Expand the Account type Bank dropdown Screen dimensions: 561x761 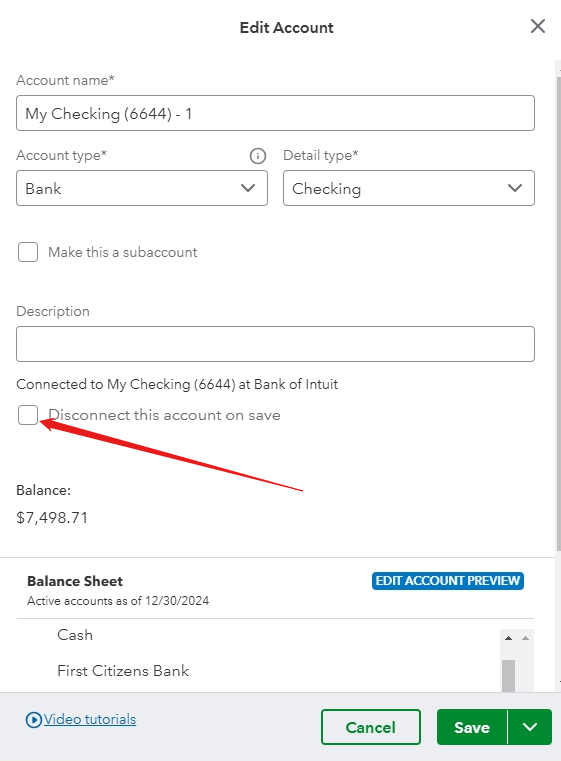pyautogui.click(x=142, y=188)
